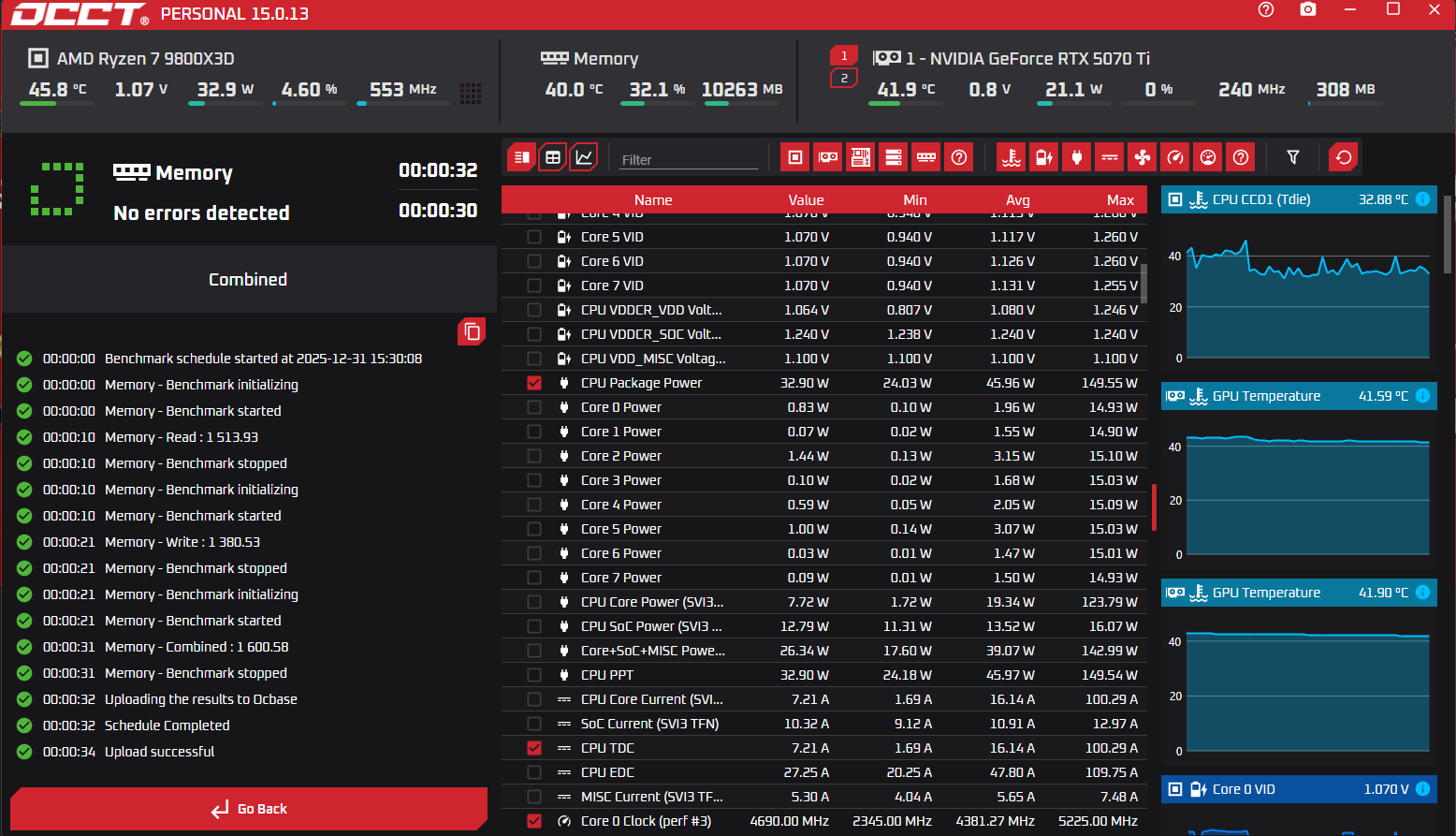Show only fan sensors
Screen dimensions: 1456x836
(x=1143, y=157)
